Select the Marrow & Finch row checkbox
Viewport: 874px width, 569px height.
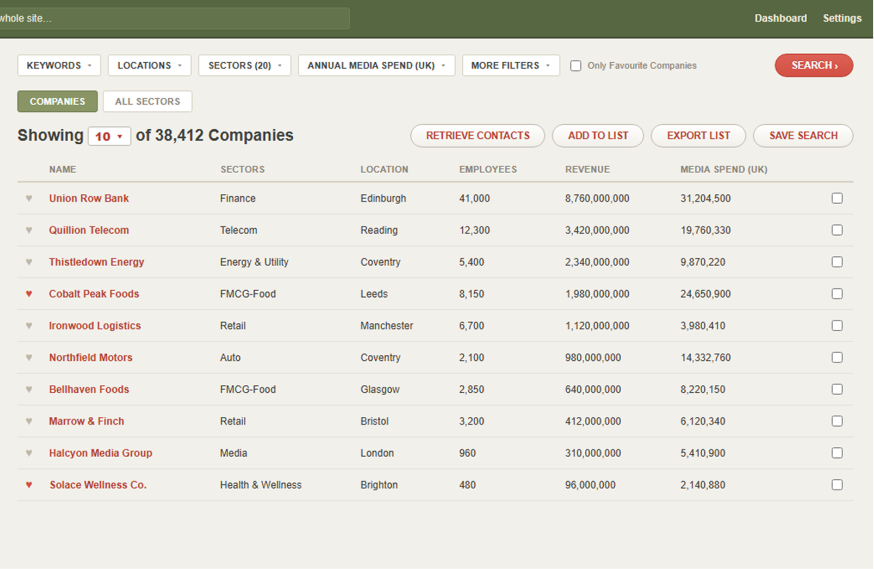point(837,421)
